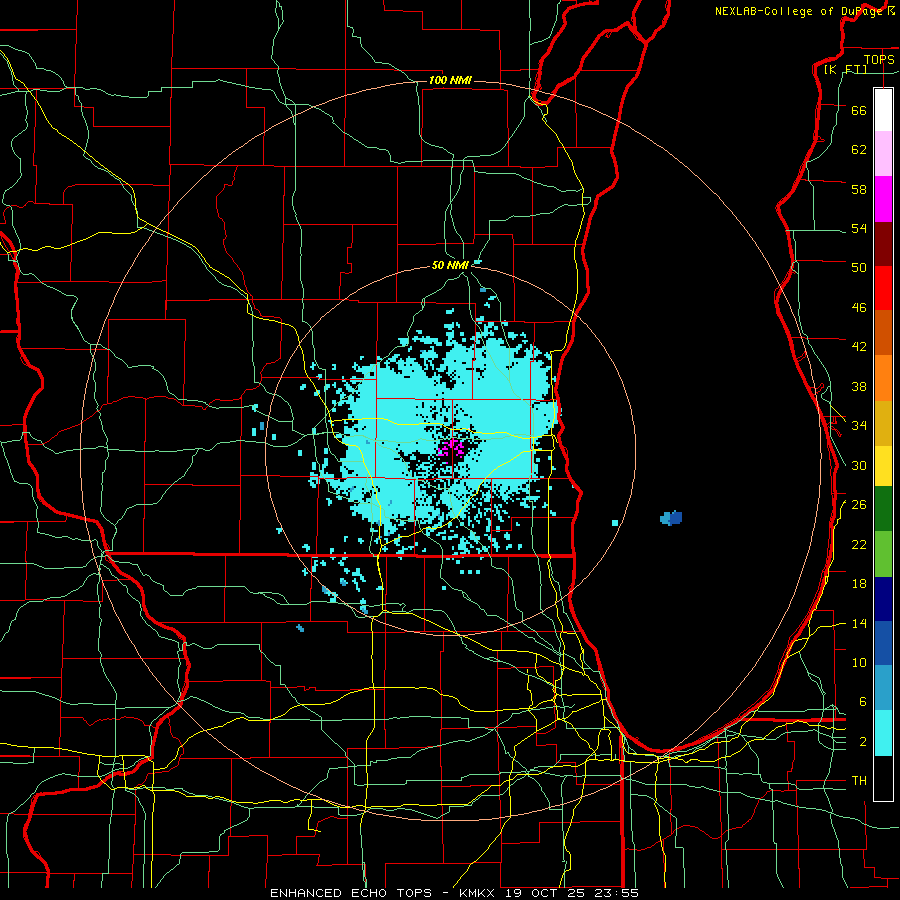The width and height of the screenshot is (900, 900).
Task: Click the gold 34 kft legend swatch
Action: click(x=883, y=422)
